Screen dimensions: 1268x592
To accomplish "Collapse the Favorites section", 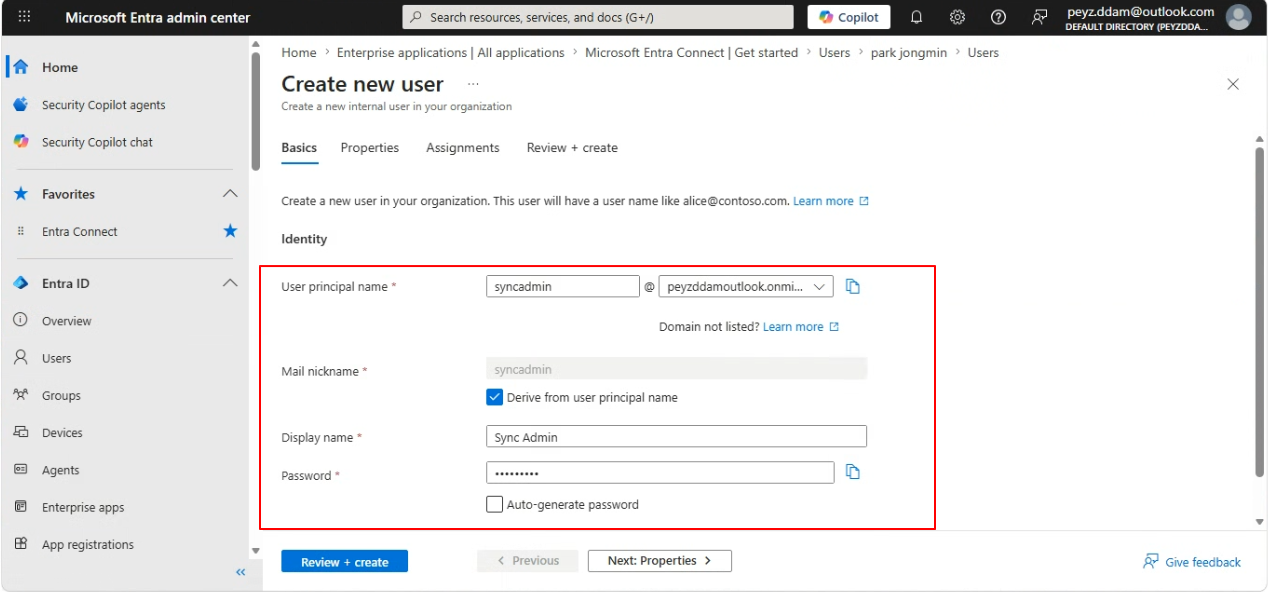I will click(230, 194).
